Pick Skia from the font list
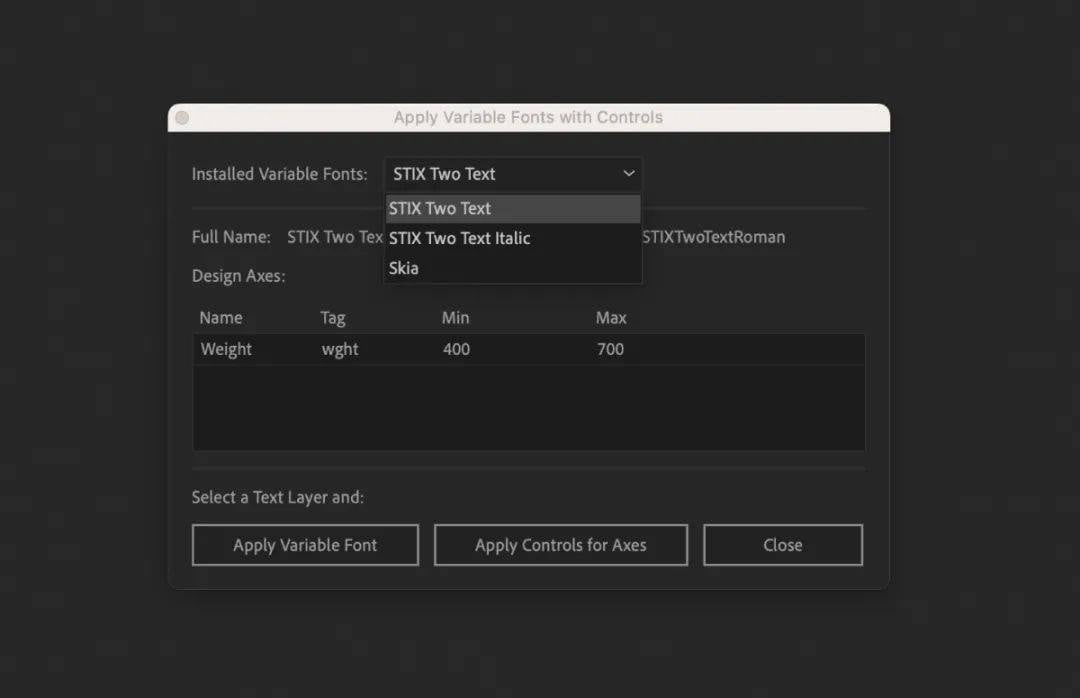The width and height of the screenshot is (1080, 698). point(513,268)
